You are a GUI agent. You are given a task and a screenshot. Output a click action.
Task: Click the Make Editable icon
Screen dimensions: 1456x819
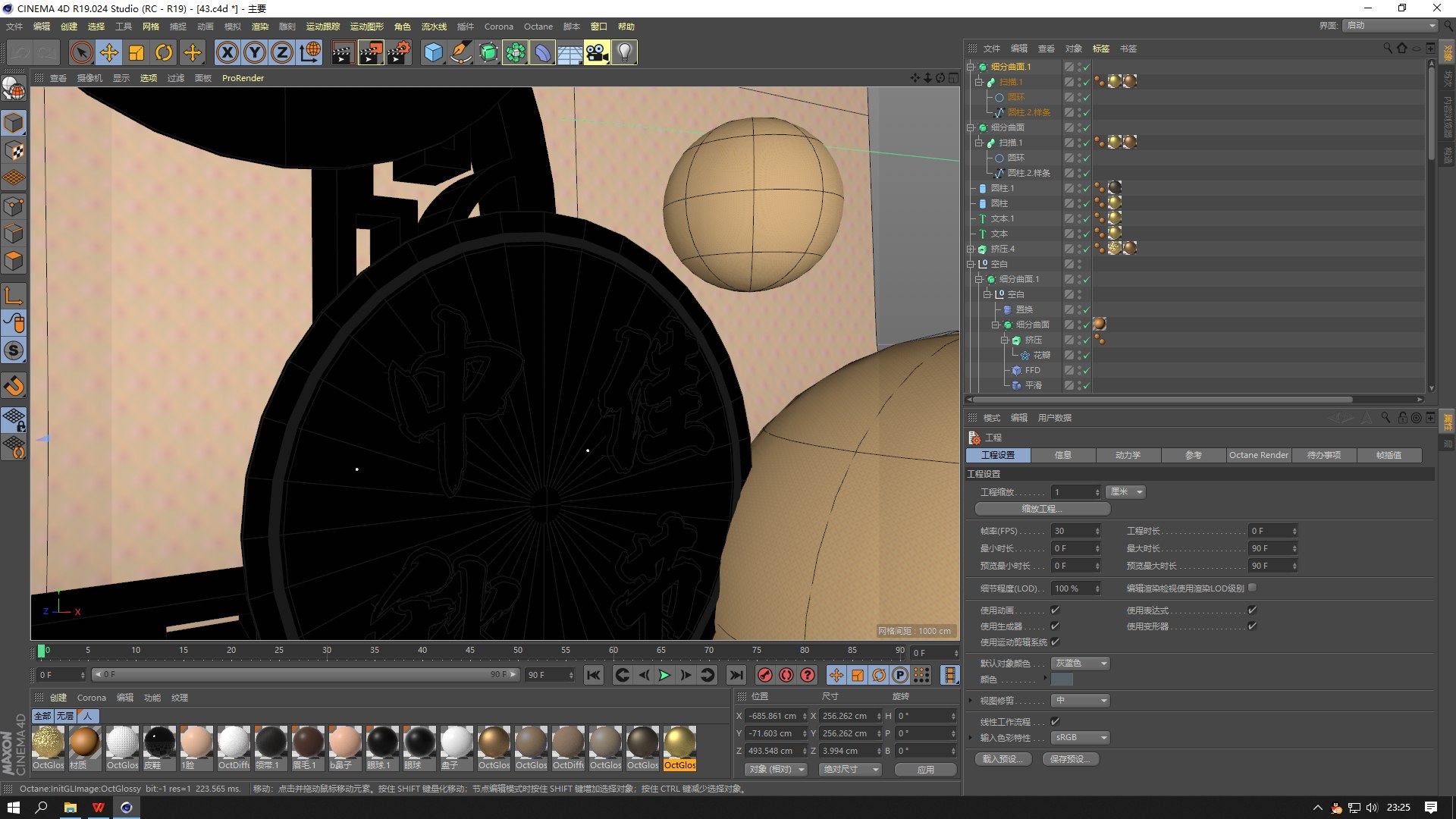tap(14, 89)
